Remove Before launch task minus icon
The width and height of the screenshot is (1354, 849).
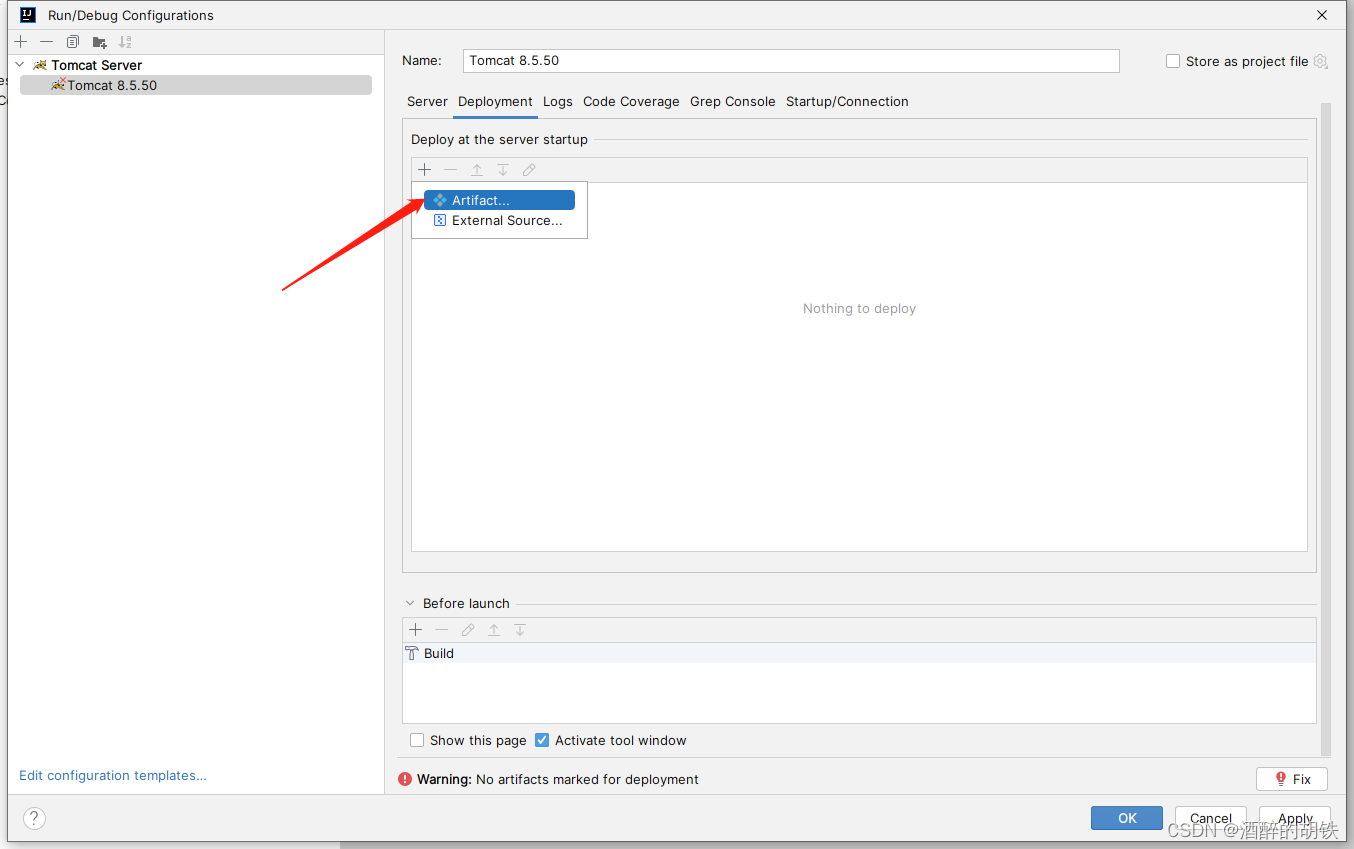(x=442, y=630)
